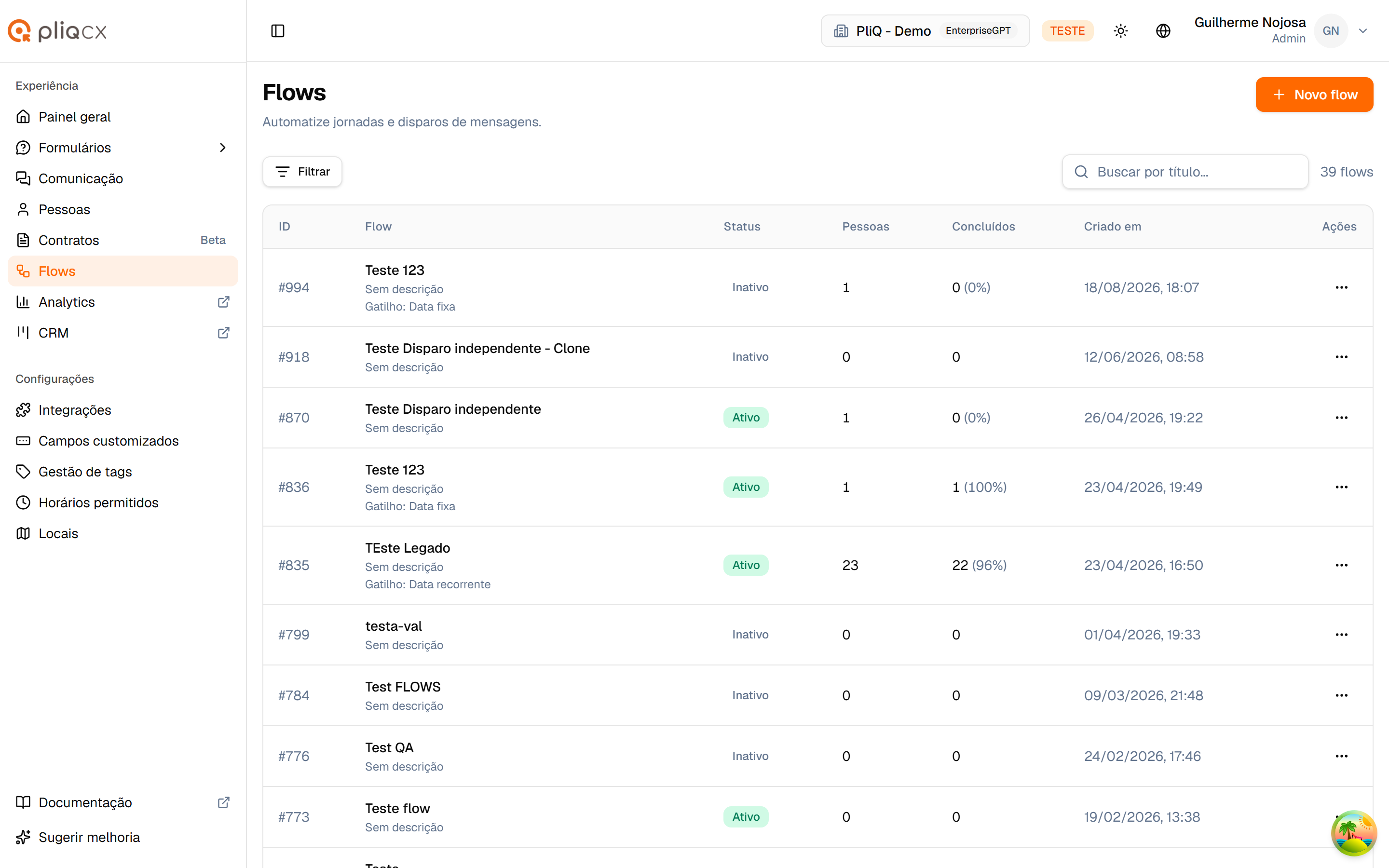Open actions menu for flow #784
Viewport: 1389px width, 868px height.
tap(1341, 696)
